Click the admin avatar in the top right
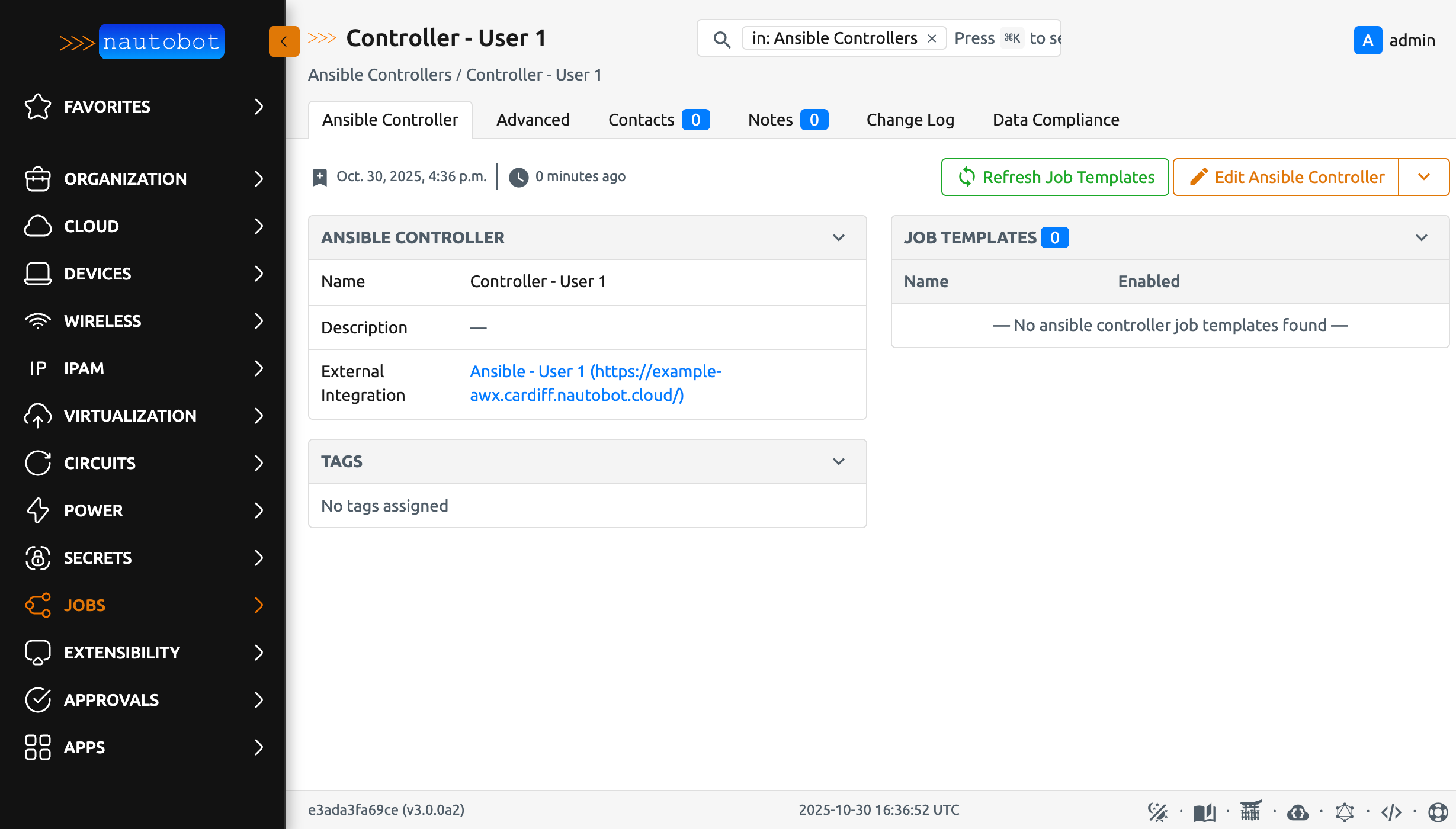 (1368, 40)
